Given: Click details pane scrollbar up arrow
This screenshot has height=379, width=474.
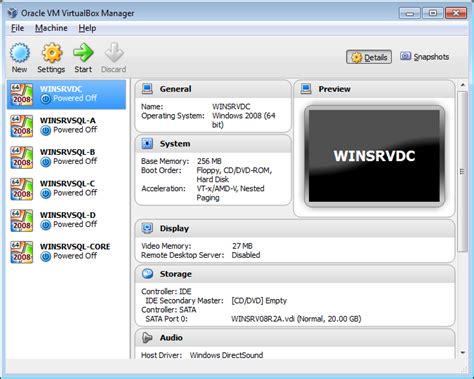Looking at the screenshot, I should [x=463, y=85].
